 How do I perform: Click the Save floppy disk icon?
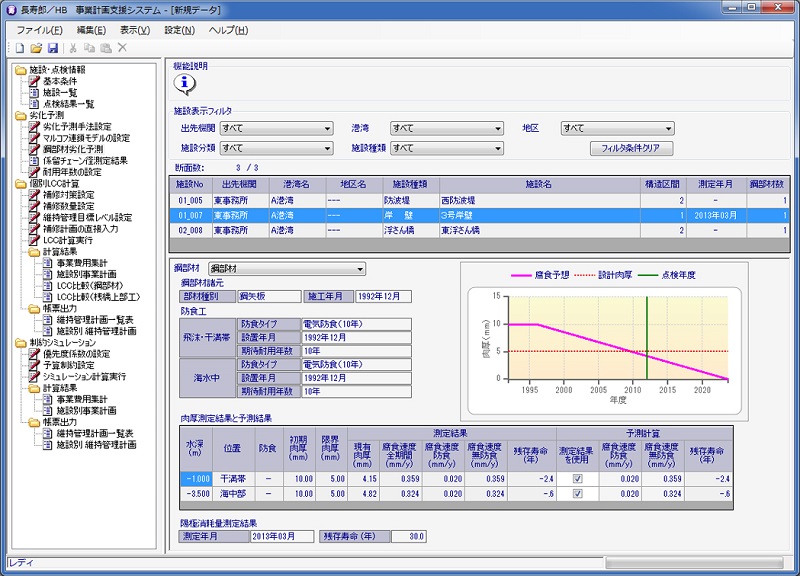[x=52, y=47]
